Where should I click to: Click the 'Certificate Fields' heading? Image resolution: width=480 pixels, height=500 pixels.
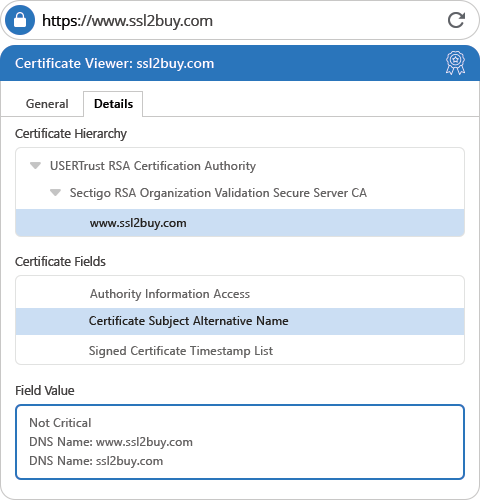click(x=60, y=262)
